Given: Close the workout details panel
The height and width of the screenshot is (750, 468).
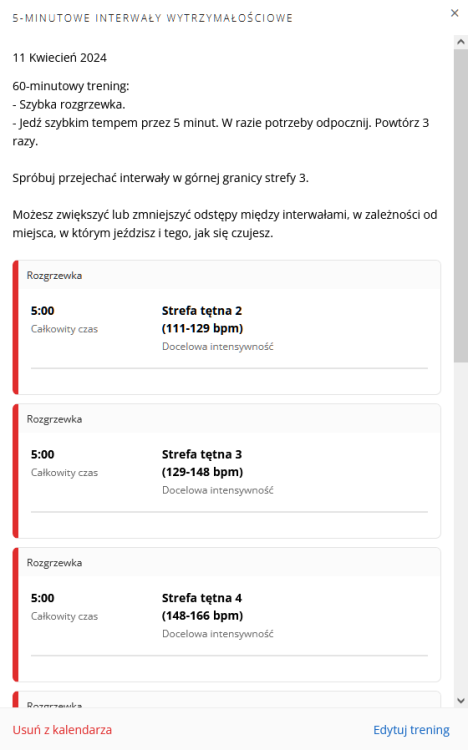Looking at the screenshot, I should coord(455,13).
